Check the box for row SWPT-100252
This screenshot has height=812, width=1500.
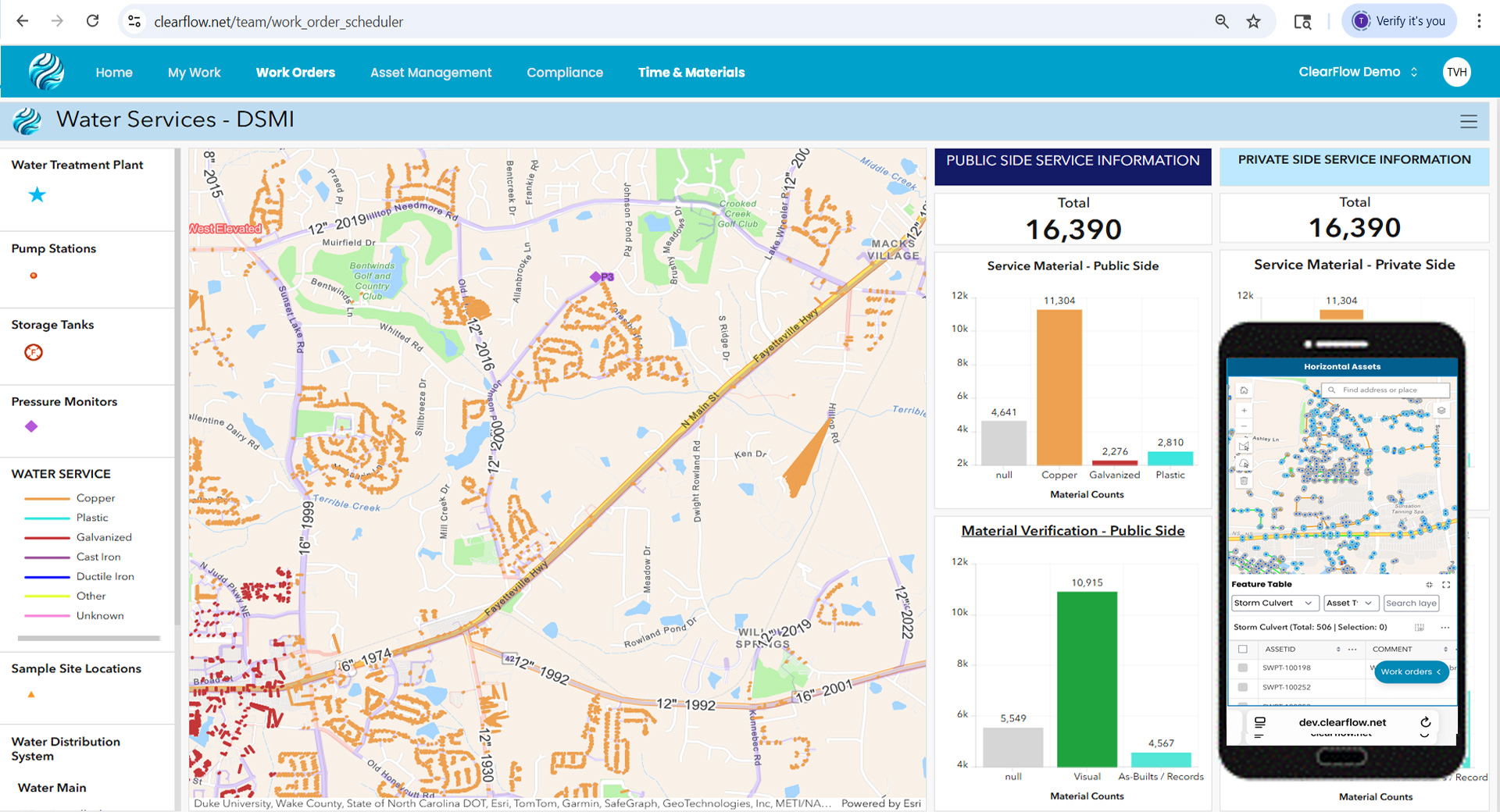(1242, 687)
